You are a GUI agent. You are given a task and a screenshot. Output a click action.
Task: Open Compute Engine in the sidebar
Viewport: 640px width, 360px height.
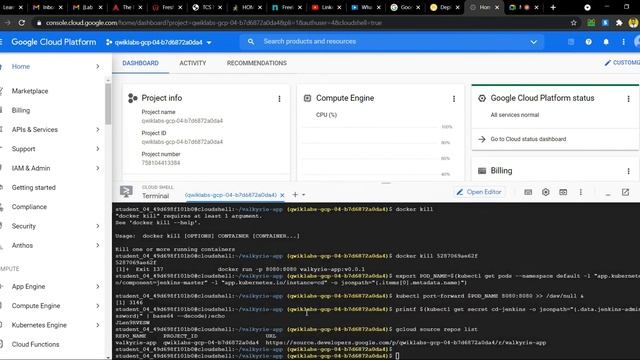coord(36,306)
